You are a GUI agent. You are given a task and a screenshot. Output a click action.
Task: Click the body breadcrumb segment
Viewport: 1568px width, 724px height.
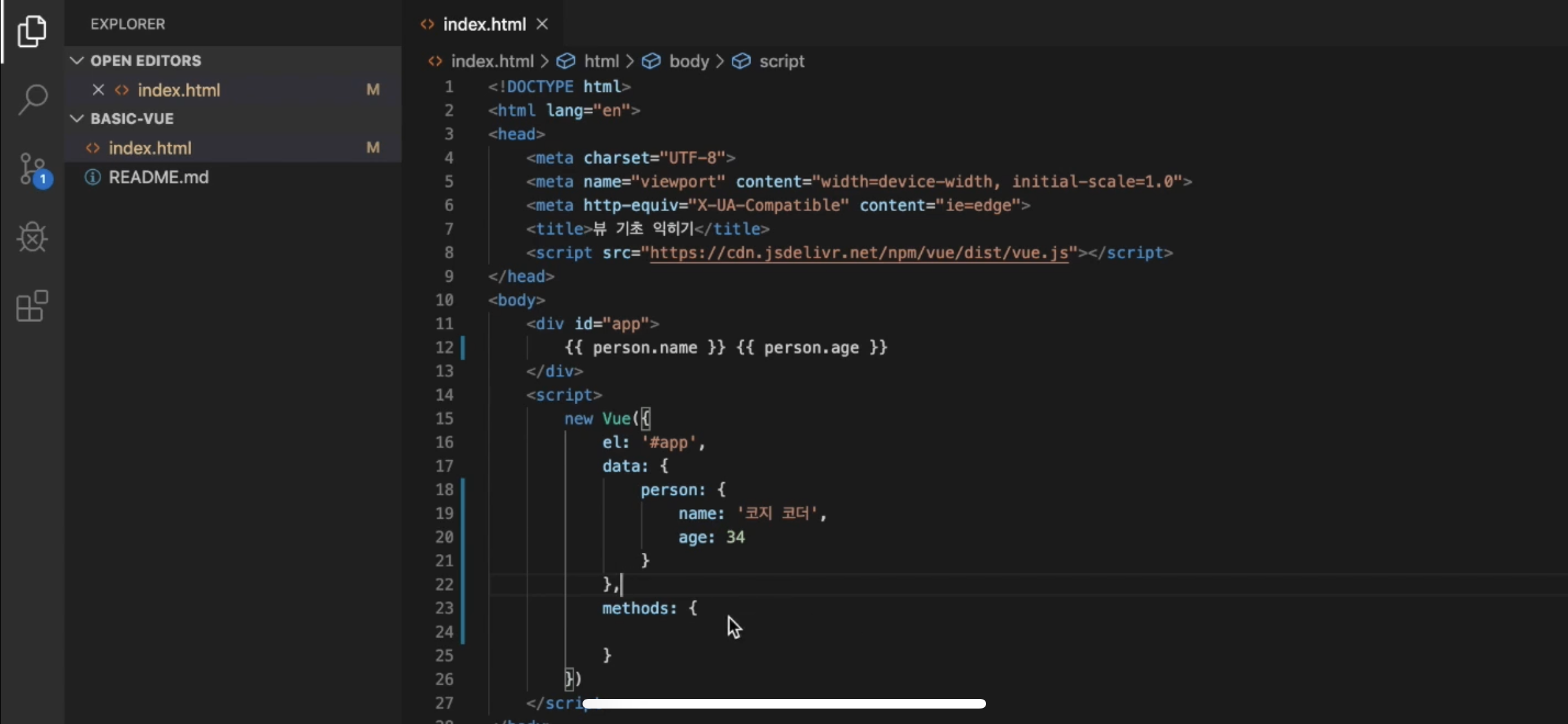(689, 61)
